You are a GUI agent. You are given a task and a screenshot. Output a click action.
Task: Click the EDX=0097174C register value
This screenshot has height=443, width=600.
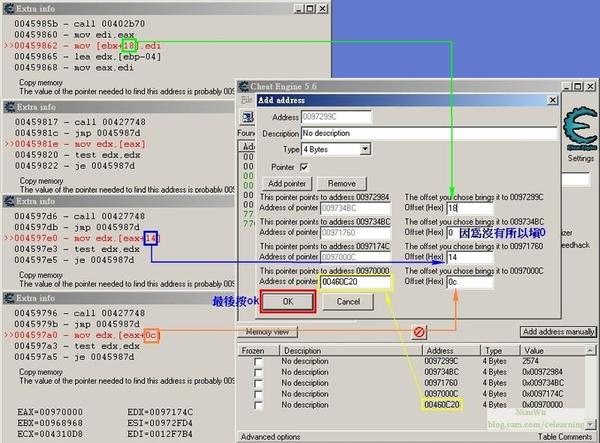160,412
